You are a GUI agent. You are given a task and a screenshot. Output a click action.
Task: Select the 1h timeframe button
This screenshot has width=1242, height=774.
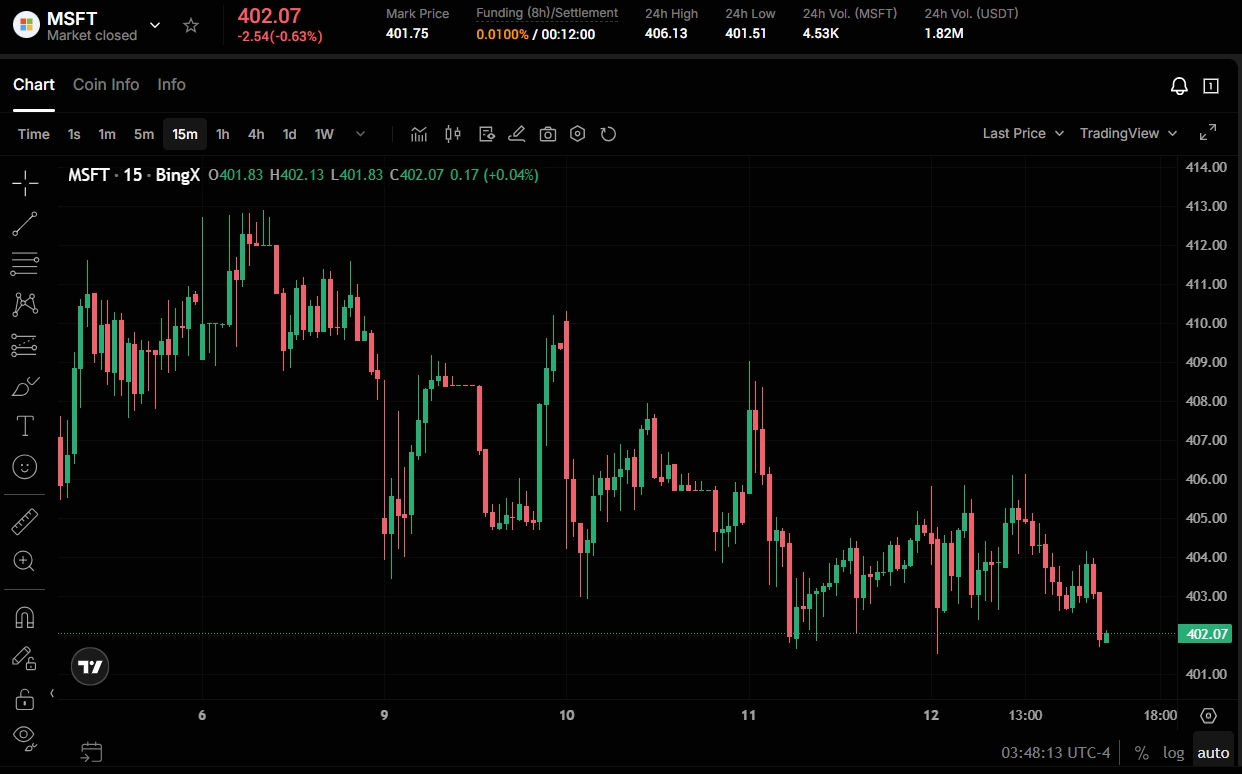[x=223, y=134]
